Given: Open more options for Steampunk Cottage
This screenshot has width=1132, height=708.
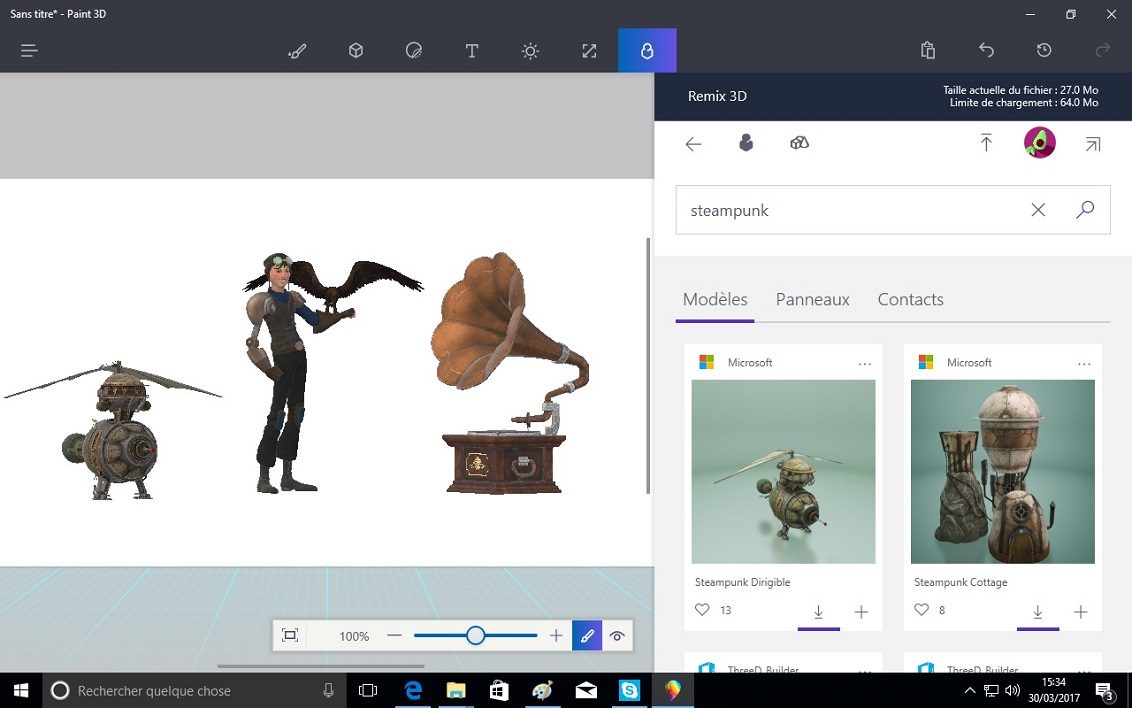Looking at the screenshot, I should (1084, 364).
